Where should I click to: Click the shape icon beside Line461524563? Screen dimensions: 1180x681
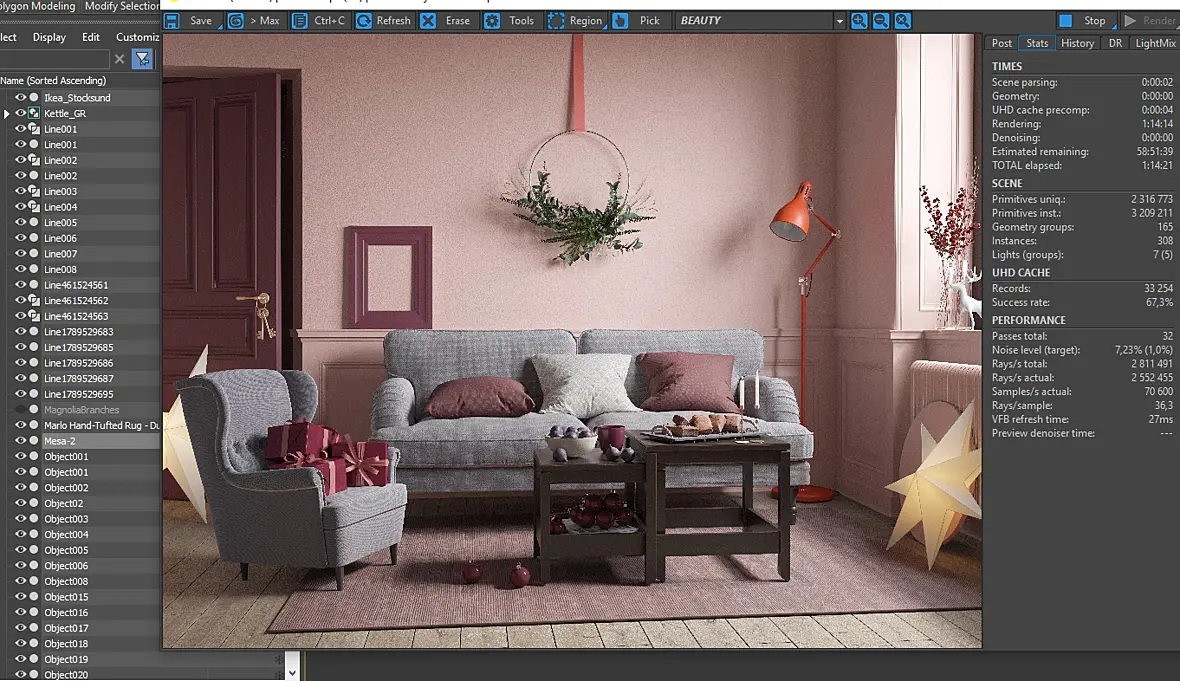[x=34, y=316]
